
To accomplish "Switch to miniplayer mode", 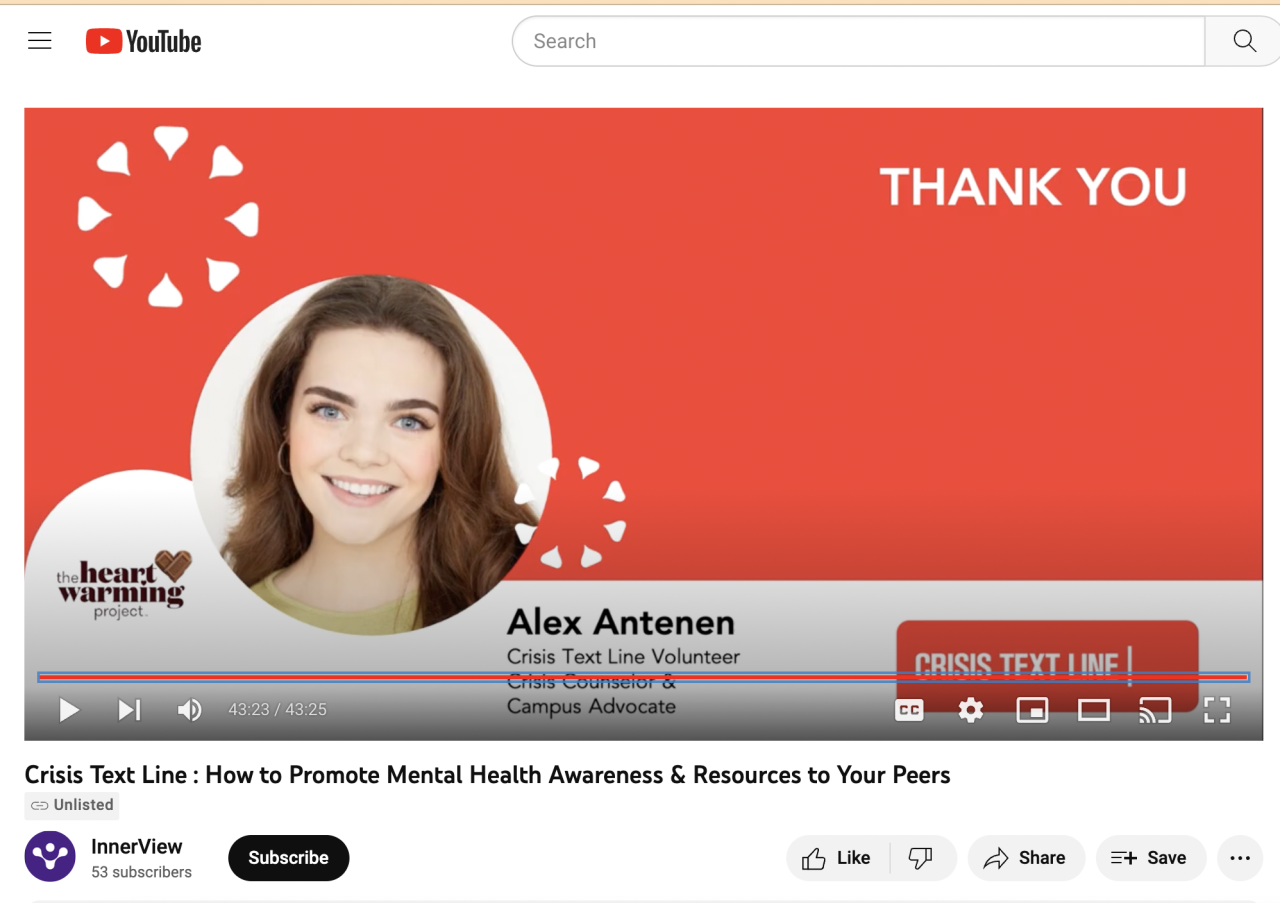I will pyautogui.click(x=1032, y=710).
